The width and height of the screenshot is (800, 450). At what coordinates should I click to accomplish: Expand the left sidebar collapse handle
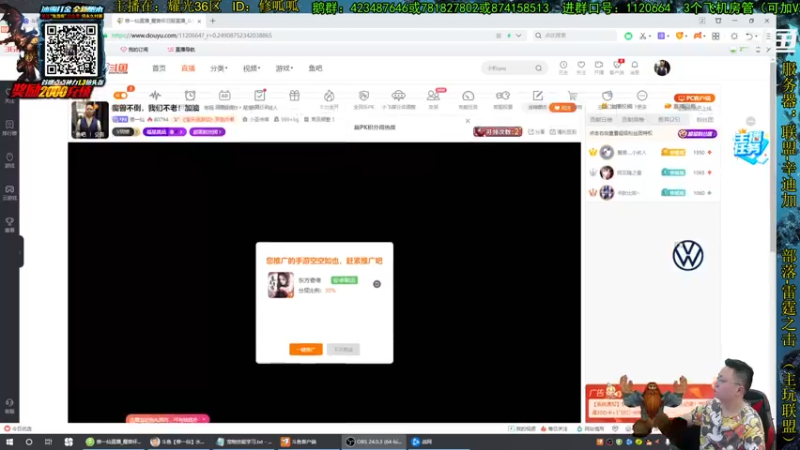(20, 252)
